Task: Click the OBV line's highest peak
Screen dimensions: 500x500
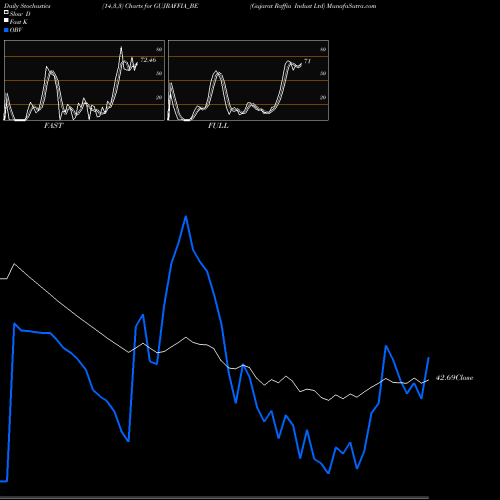Action: point(186,217)
